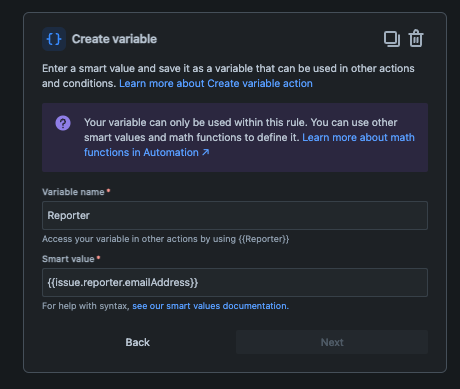Focus the Variable name field containing Reporter
Screen dimensions: 460x389
pyautogui.click(x=235, y=215)
